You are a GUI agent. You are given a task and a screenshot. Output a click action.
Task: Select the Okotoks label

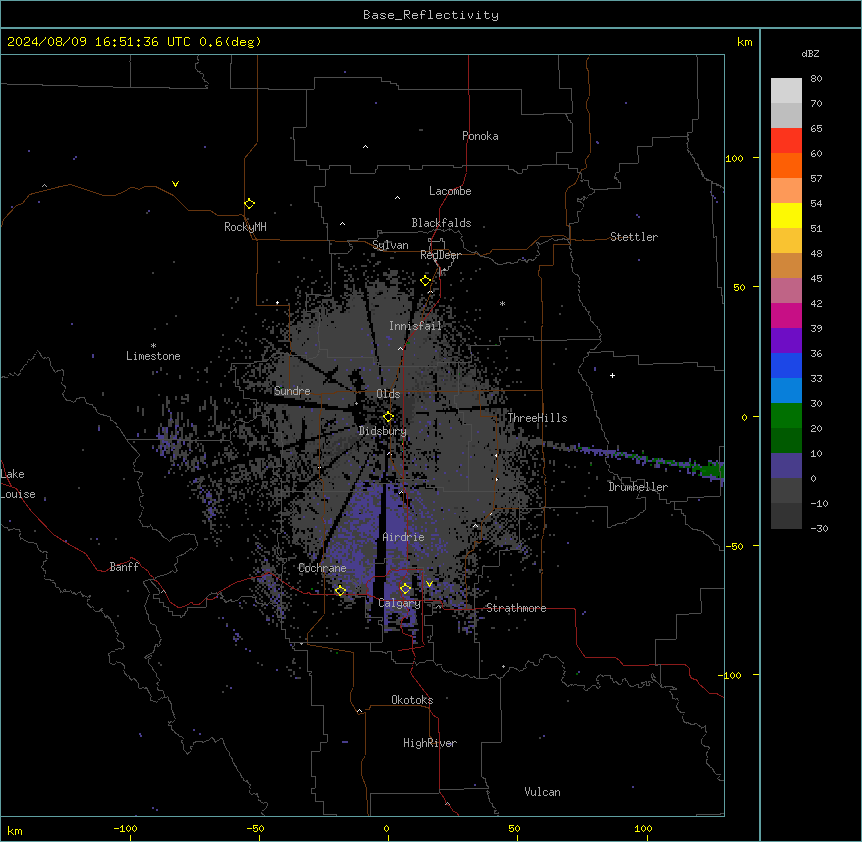click(412, 700)
